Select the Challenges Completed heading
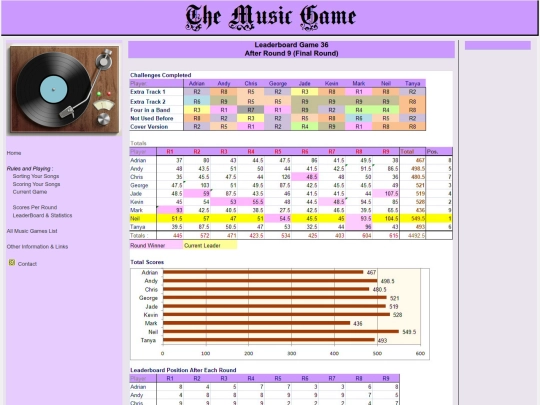This screenshot has height=405, width=540. coord(160,75)
